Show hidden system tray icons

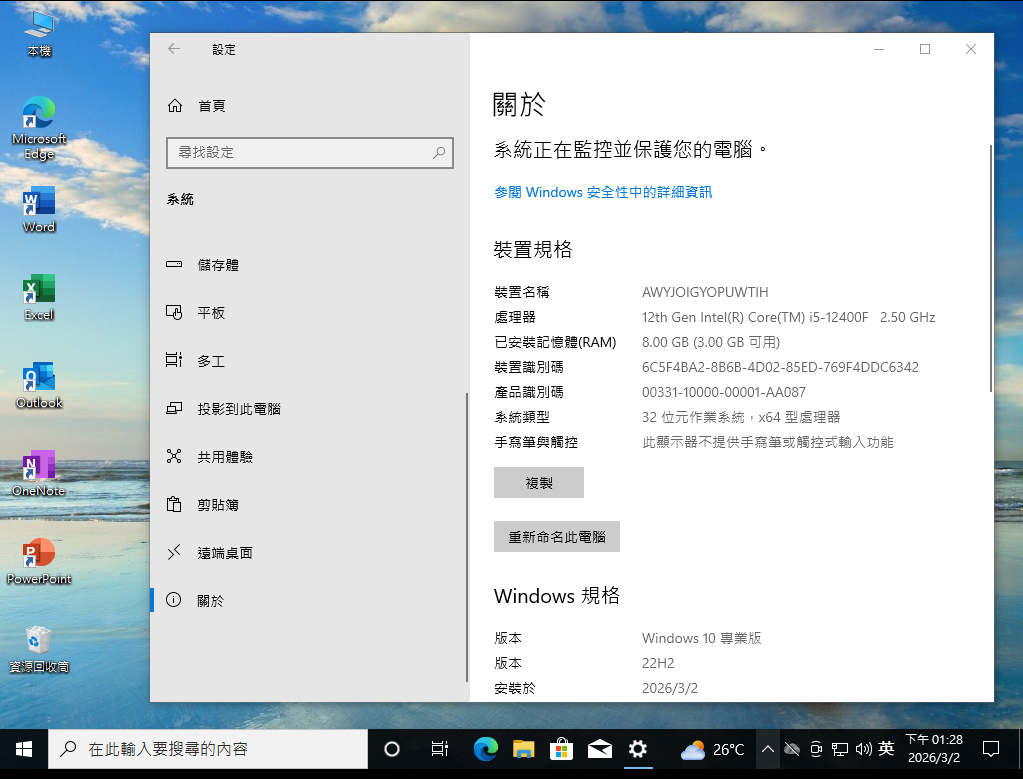768,749
